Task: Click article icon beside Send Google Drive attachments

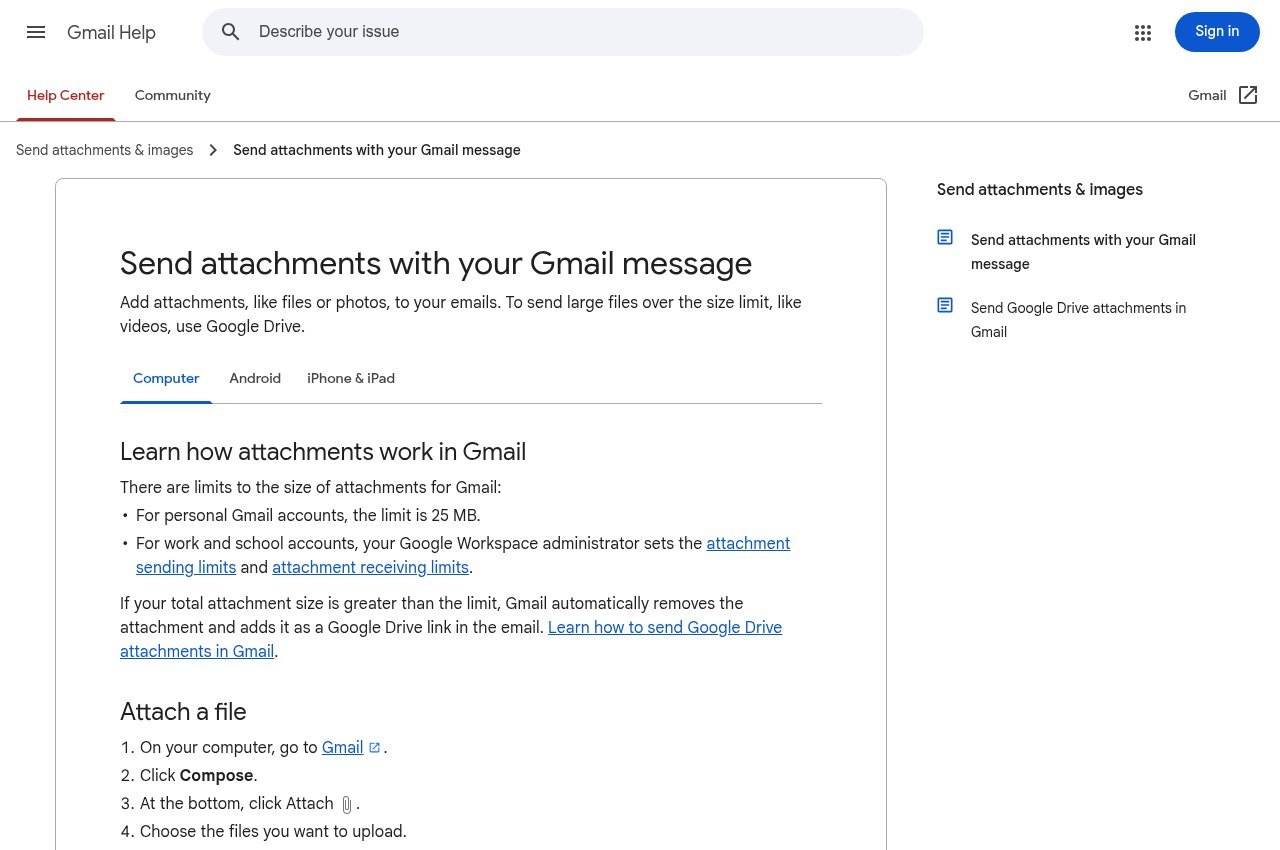Action: click(945, 305)
